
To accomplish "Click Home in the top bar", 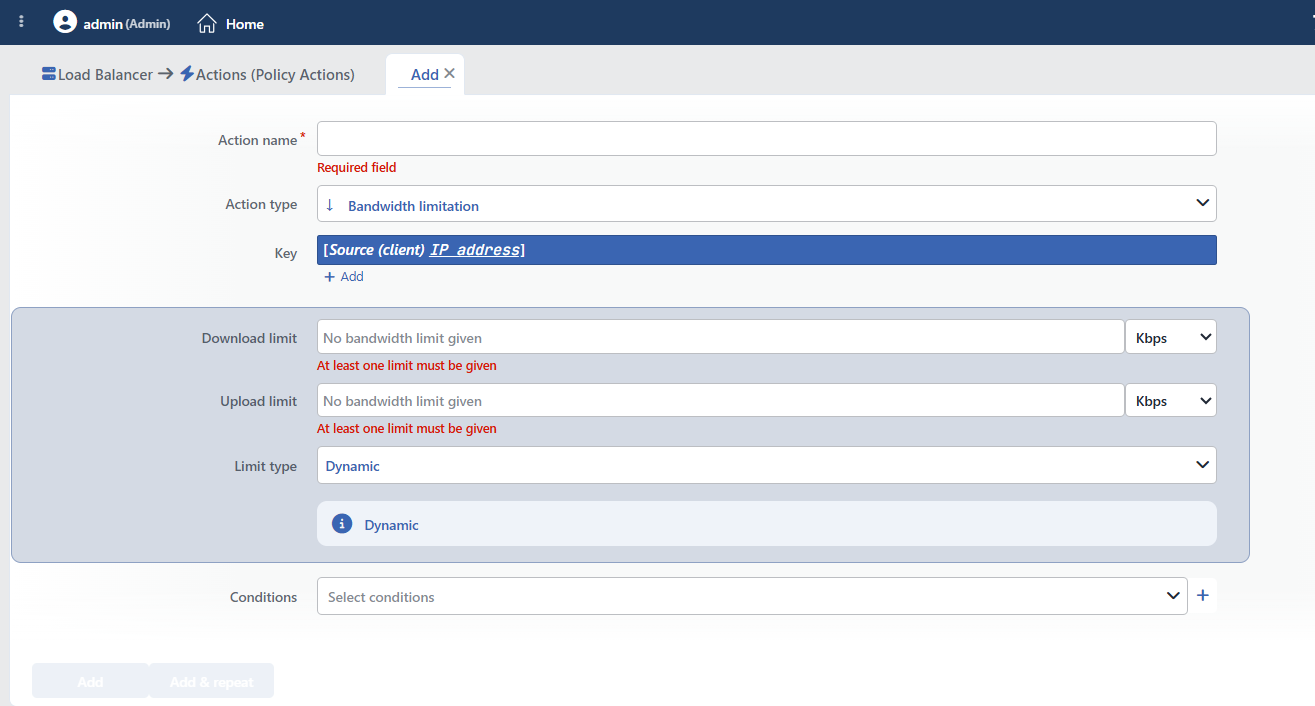I will pos(245,23).
